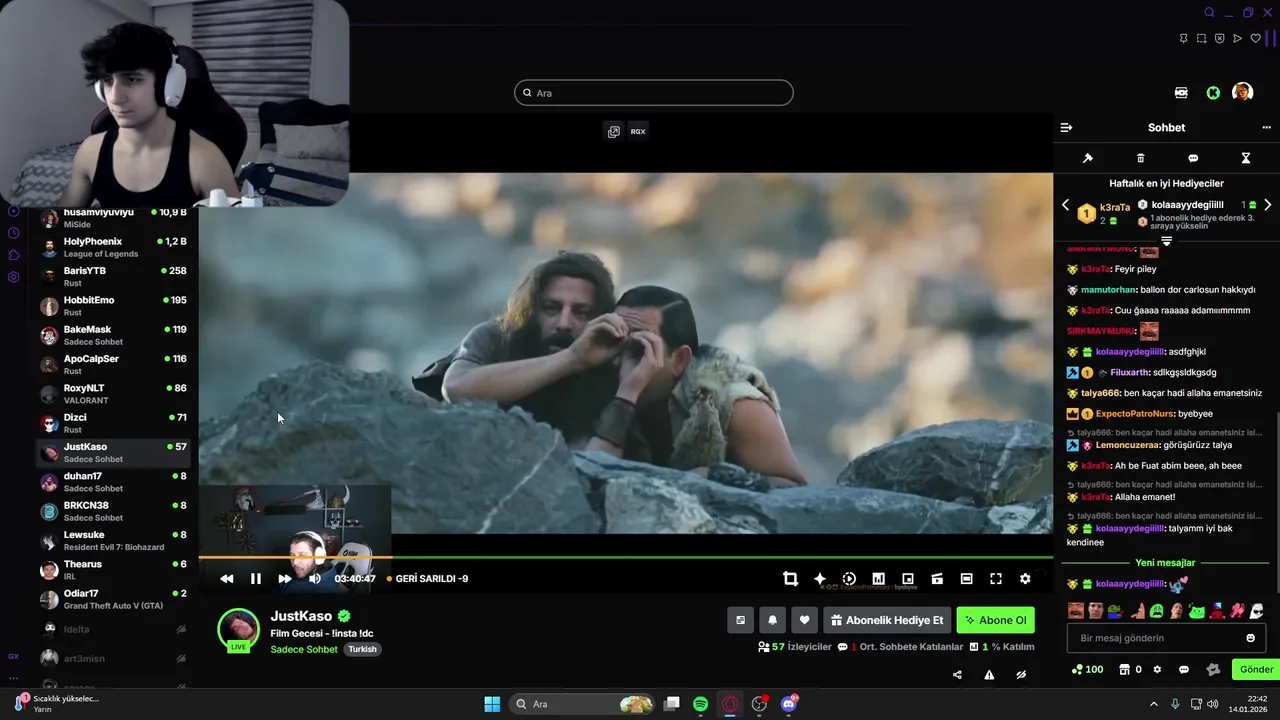
Task: Open the user profile avatar menu
Action: pyautogui.click(x=1242, y=92)
